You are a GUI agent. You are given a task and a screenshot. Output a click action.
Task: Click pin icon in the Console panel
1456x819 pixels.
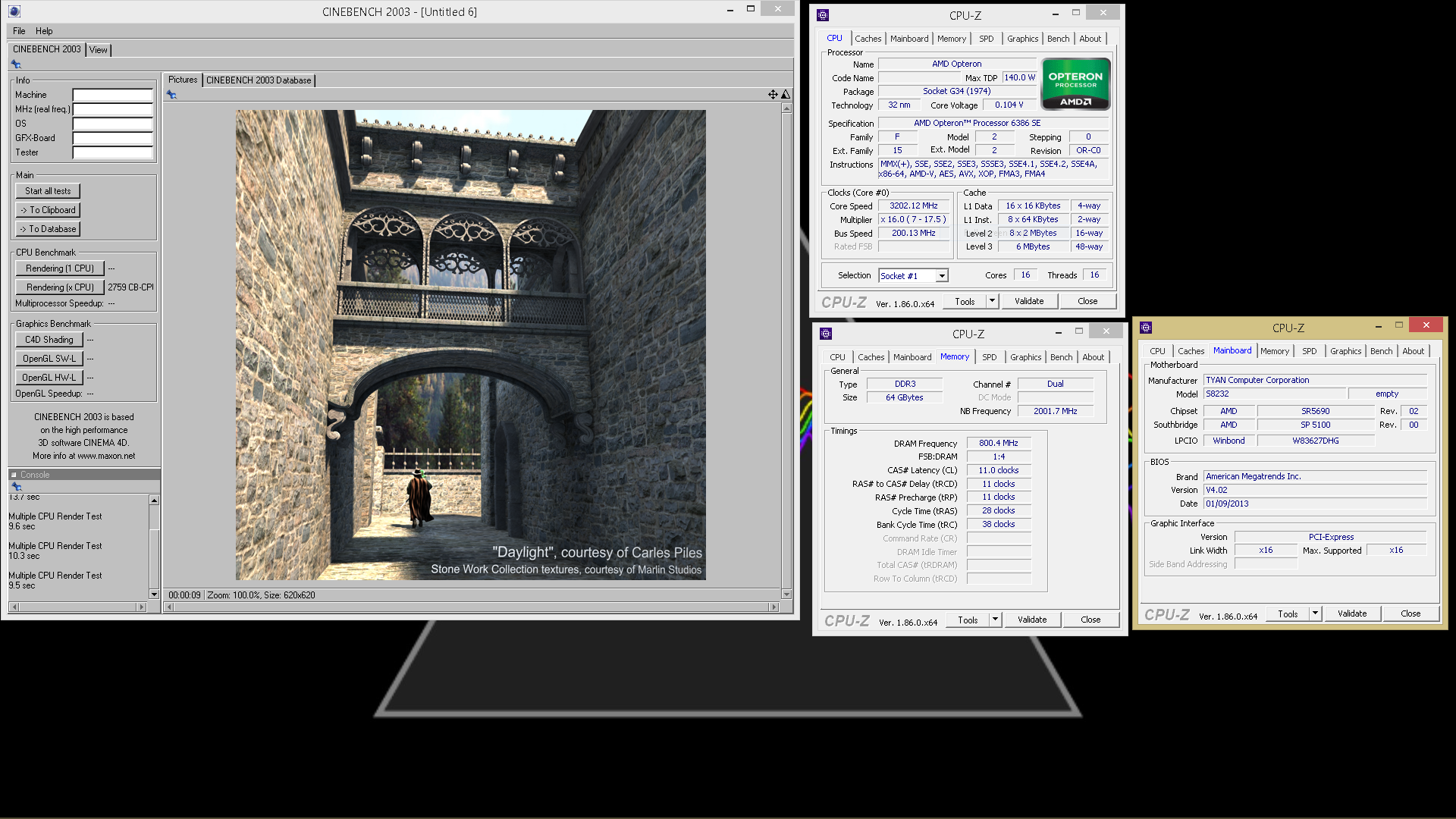pos(16,487)
